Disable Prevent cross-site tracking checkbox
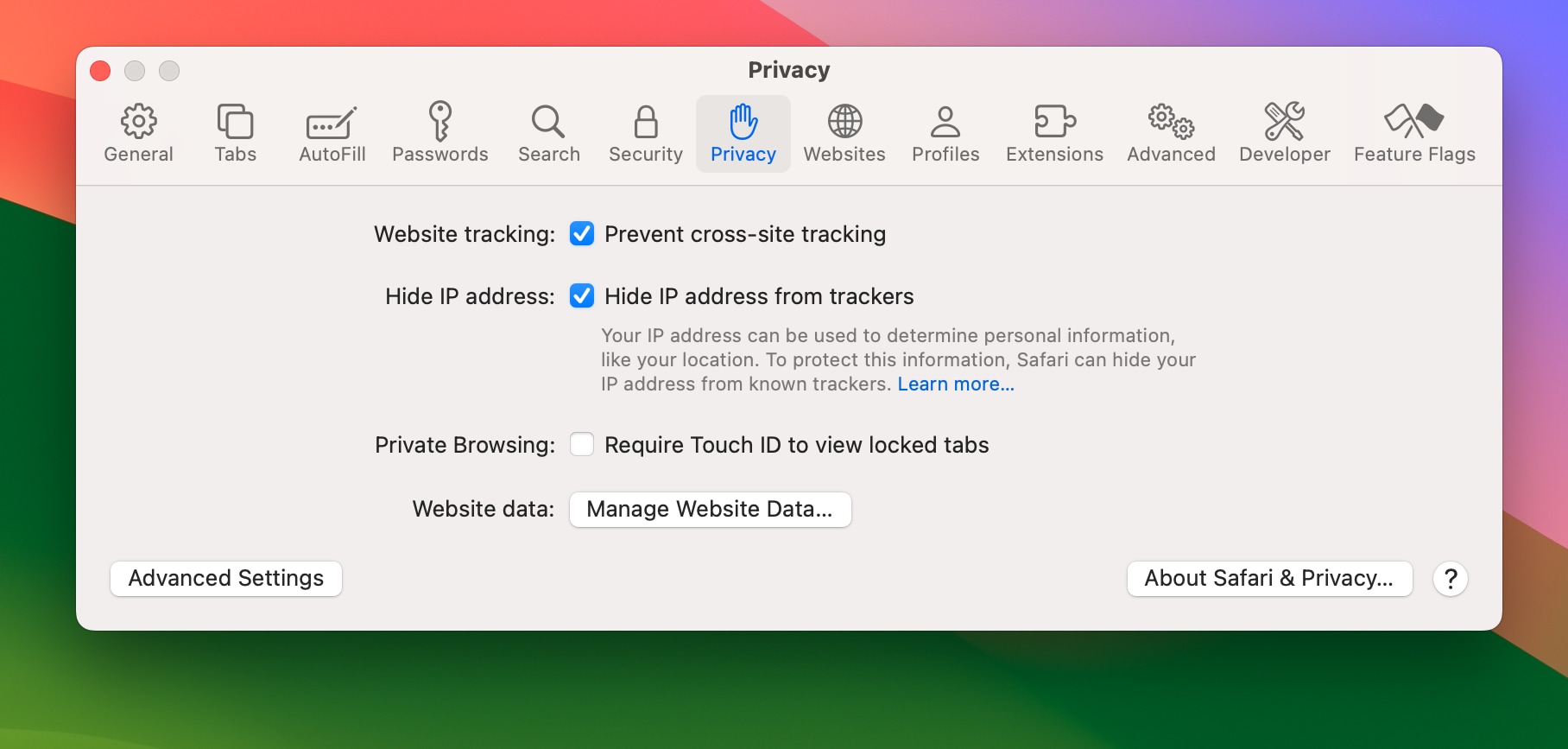The width and height of the screenshot is (1568, 749). coord(582,234)
